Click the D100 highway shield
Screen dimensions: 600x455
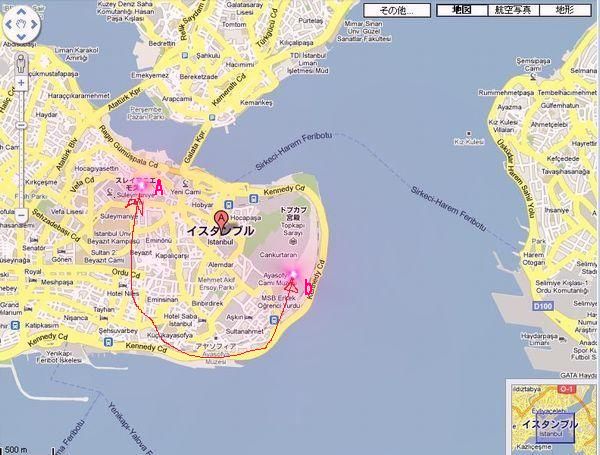click(543, 306)
